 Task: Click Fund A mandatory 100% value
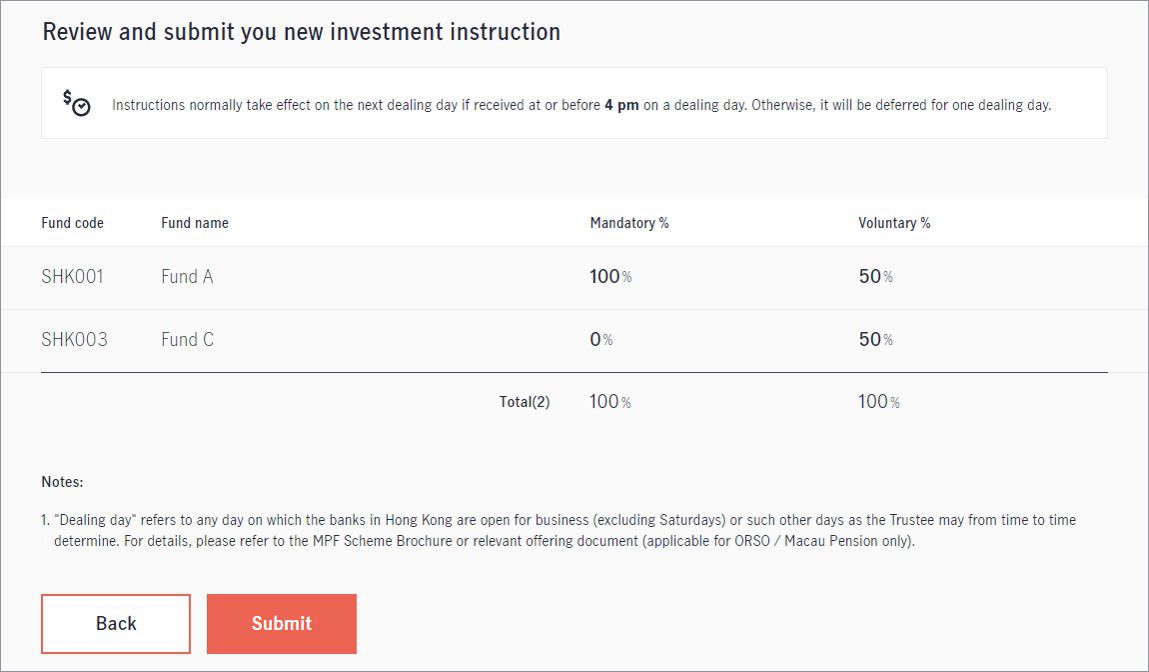coord(610,276)
